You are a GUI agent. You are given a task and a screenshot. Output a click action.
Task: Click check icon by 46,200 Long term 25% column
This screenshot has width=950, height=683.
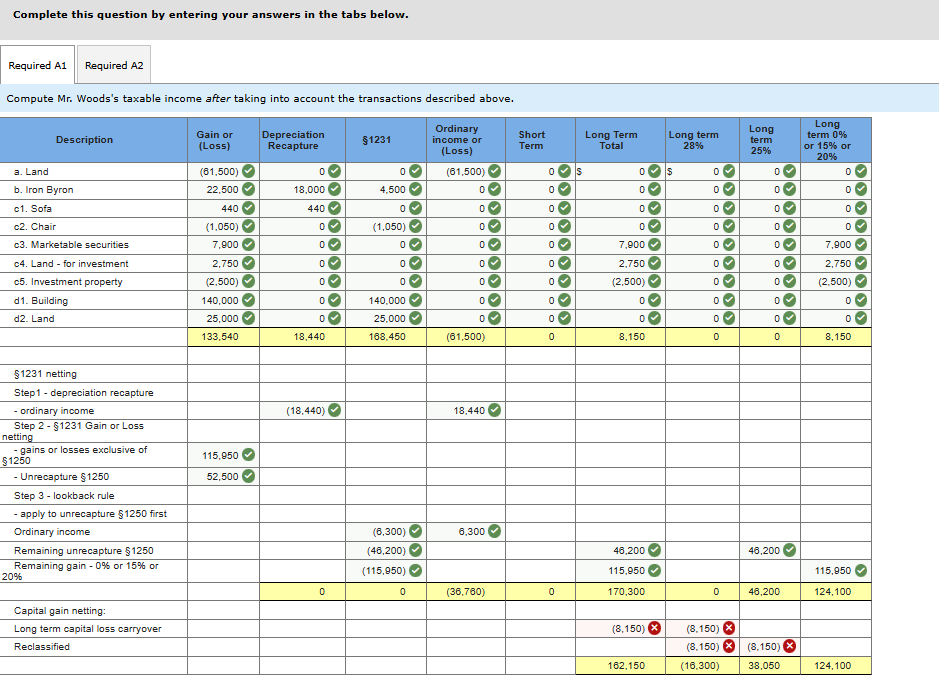tap(789, 550)
